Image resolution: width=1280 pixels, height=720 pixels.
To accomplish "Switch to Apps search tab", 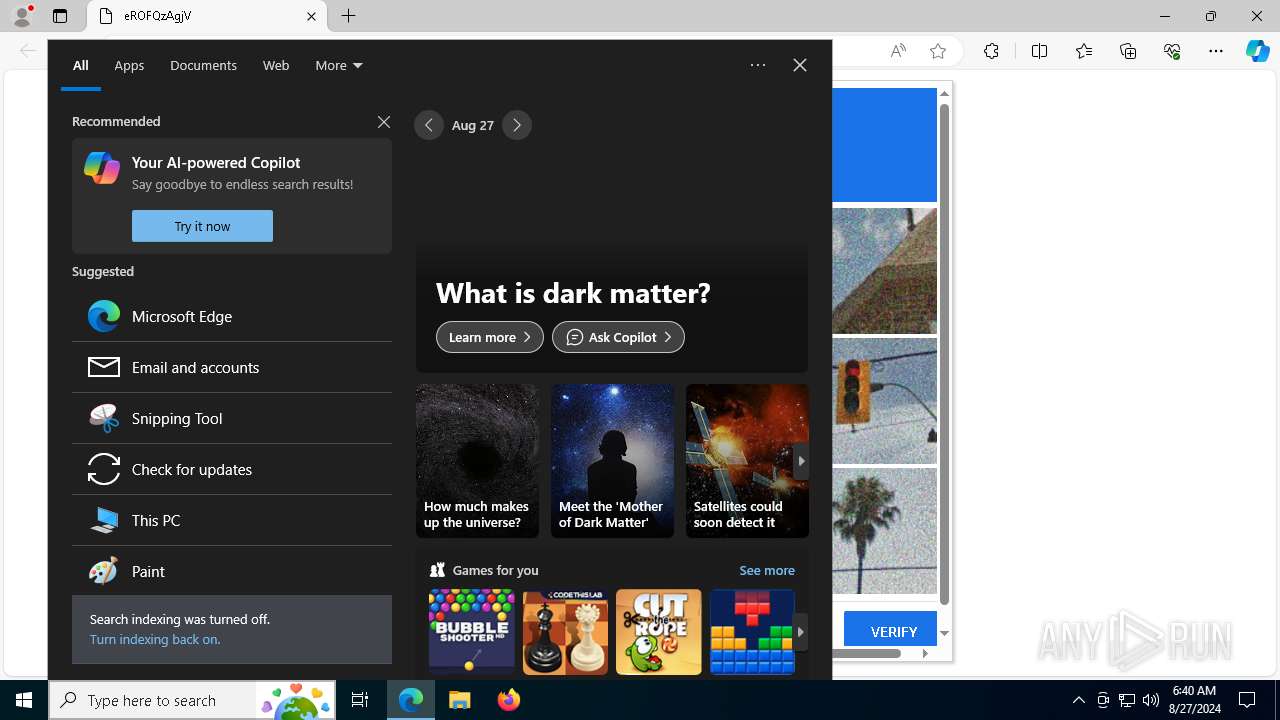I will (x=129, y=65).
